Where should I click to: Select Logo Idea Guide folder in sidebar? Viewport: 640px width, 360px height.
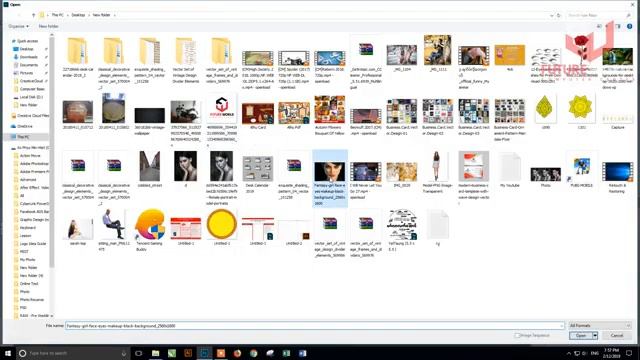click(33, 244)
